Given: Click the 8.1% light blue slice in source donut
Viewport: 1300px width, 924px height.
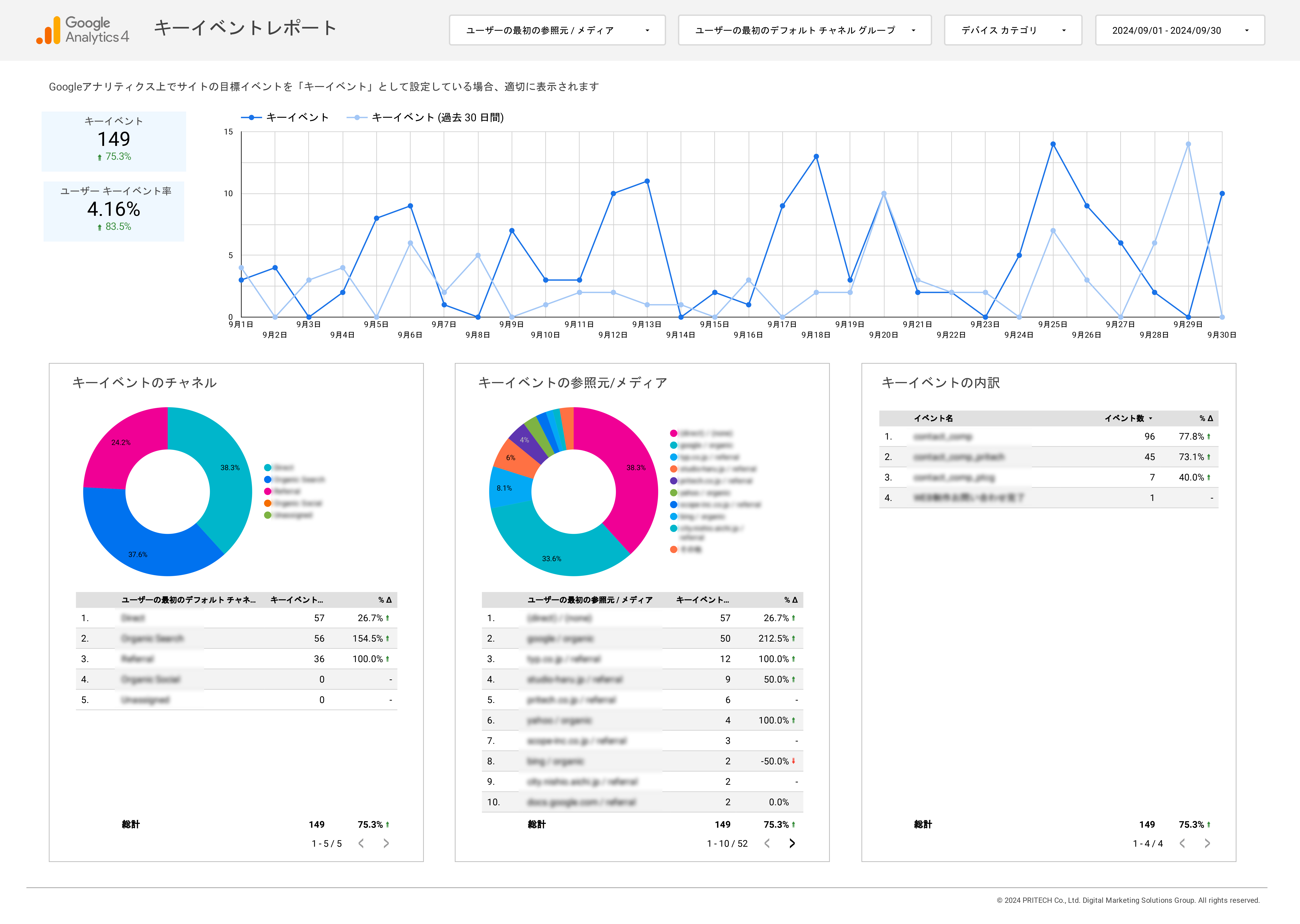Looking at the screenshot, I should (504, 488).
